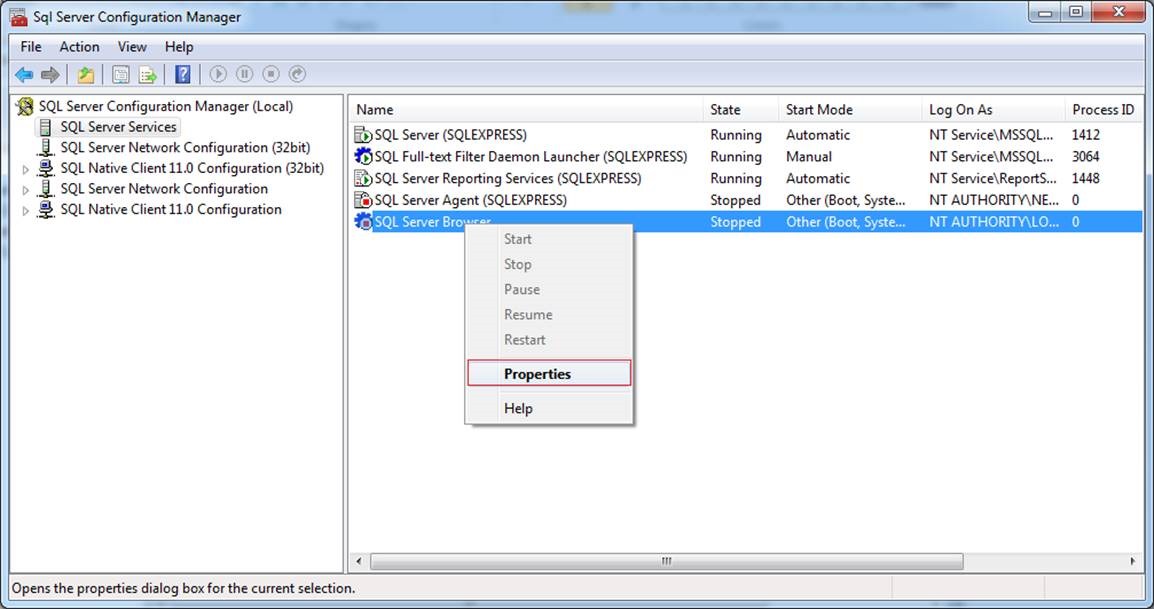
Task: Click the NT AUTHORITY\LO... log on cell
Action: 994,221
